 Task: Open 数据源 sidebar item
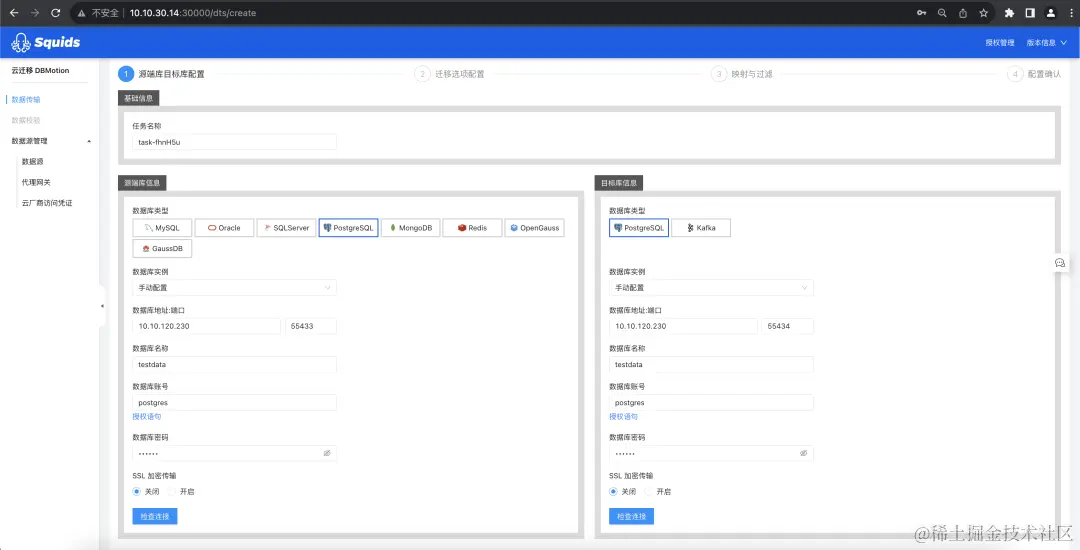point(32,162)
